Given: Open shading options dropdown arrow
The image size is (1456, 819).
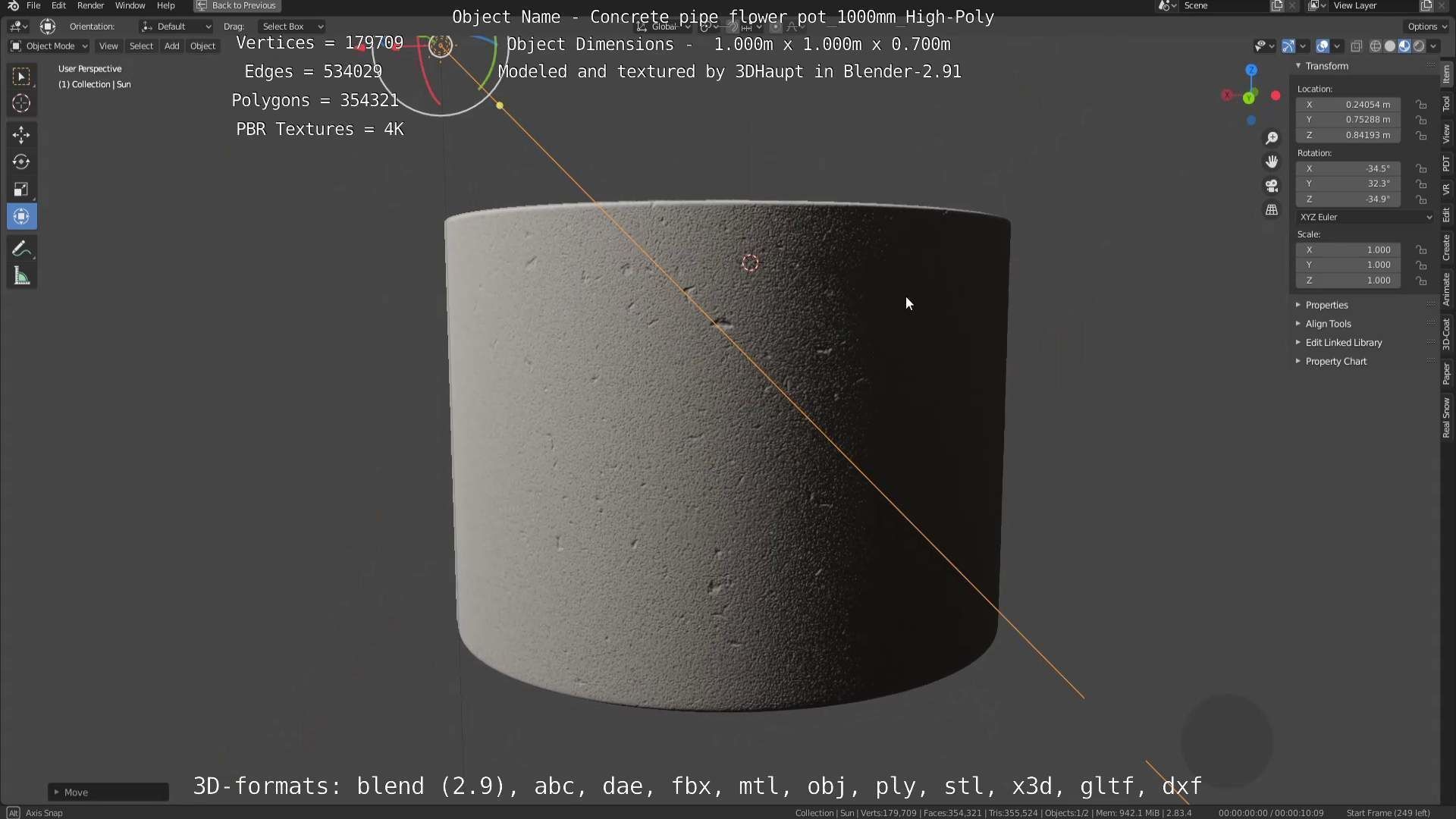Looking at the screenshot, I should (x=1433, y=46).
